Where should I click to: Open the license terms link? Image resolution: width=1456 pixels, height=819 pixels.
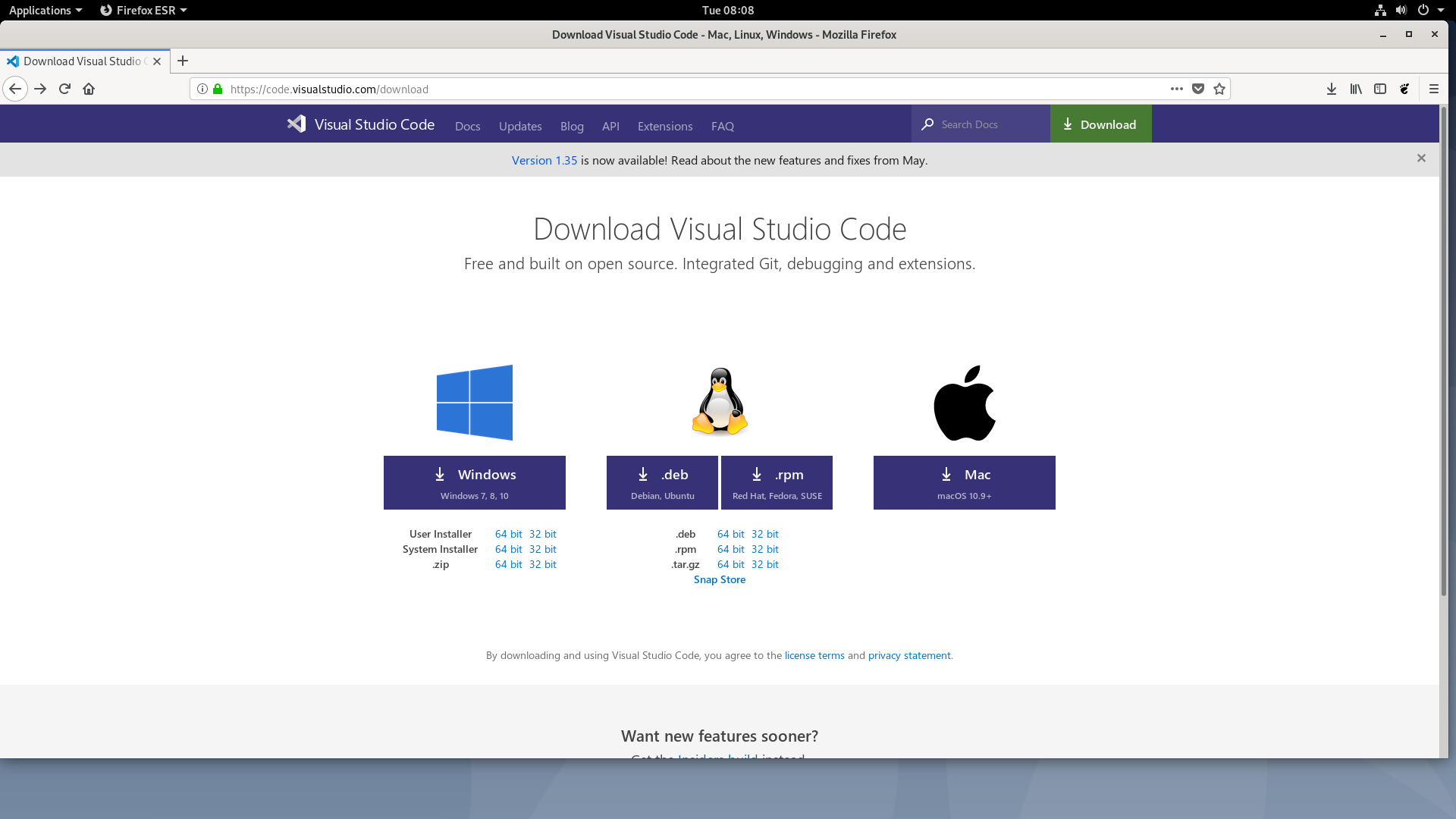coord(814,655)
